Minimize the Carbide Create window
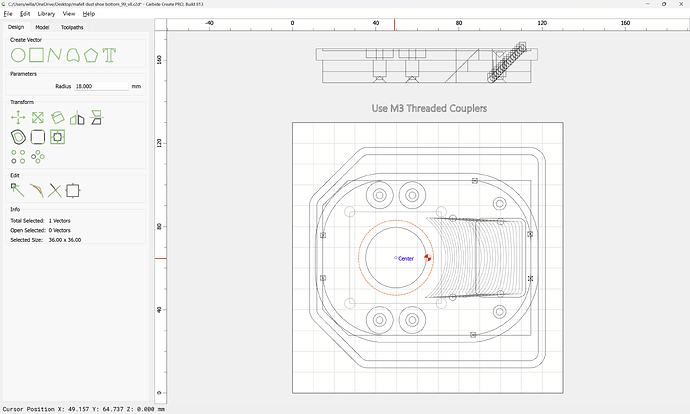 coord(648,4)
